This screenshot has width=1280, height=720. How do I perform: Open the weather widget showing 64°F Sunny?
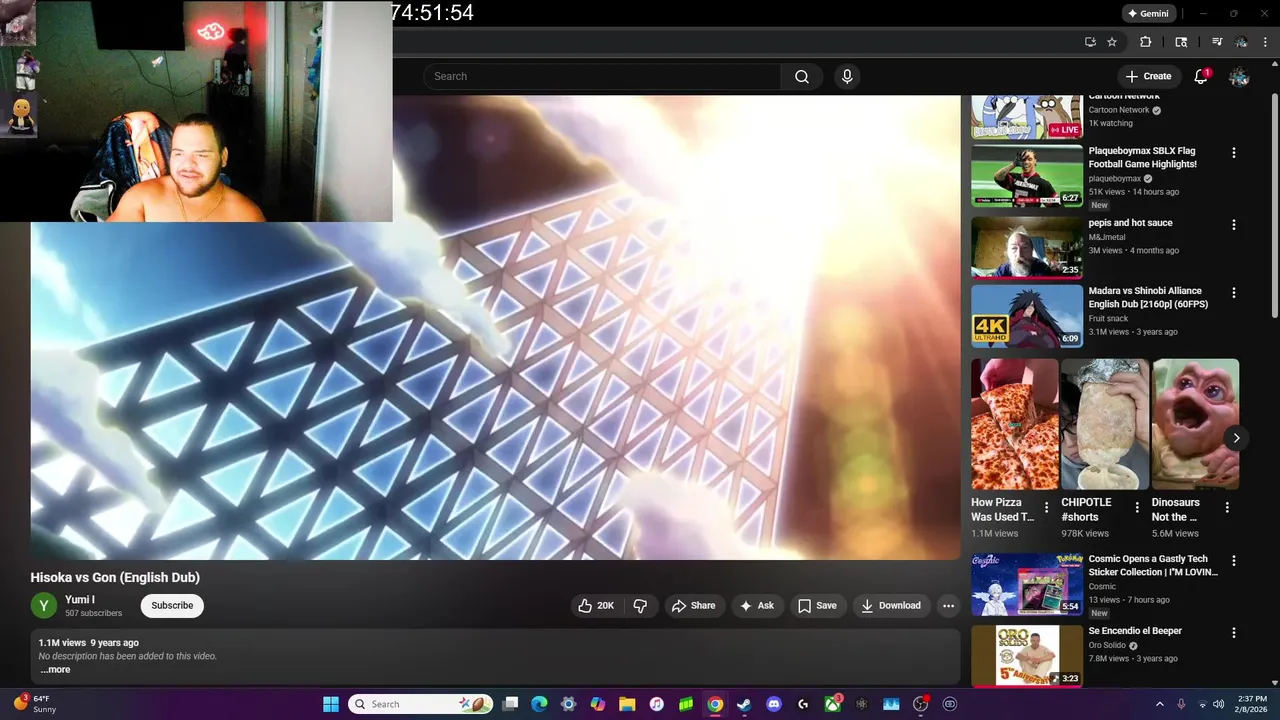pyautogui.click(x=36, y=704)
